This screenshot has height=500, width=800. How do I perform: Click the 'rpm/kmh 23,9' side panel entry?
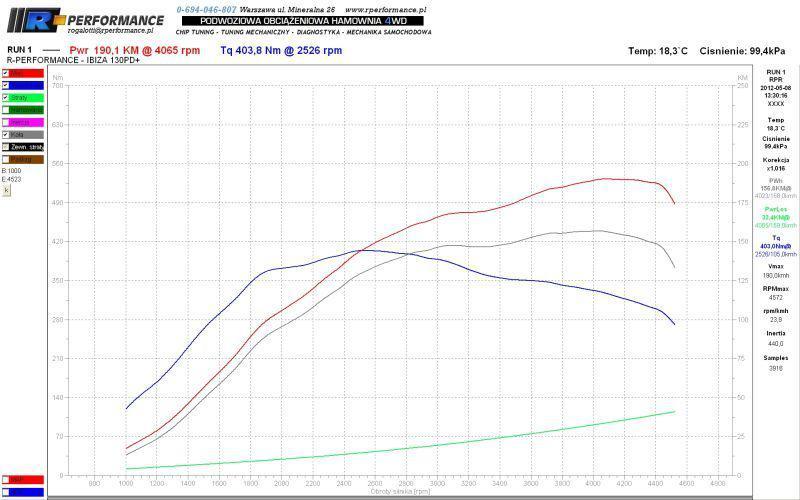tap(776, 315)
